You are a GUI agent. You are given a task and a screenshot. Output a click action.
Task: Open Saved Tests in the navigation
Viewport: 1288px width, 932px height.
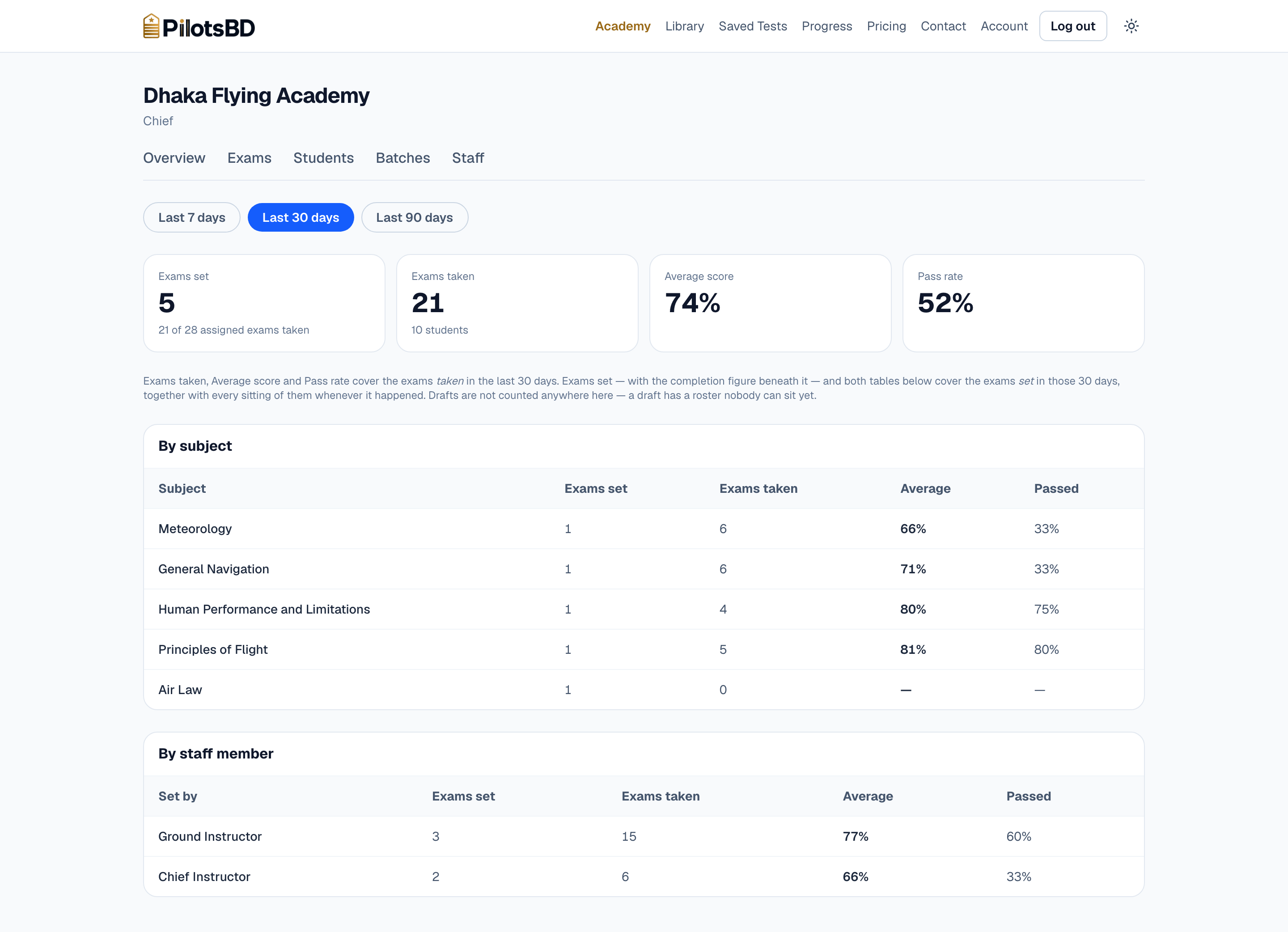(753, 26)
